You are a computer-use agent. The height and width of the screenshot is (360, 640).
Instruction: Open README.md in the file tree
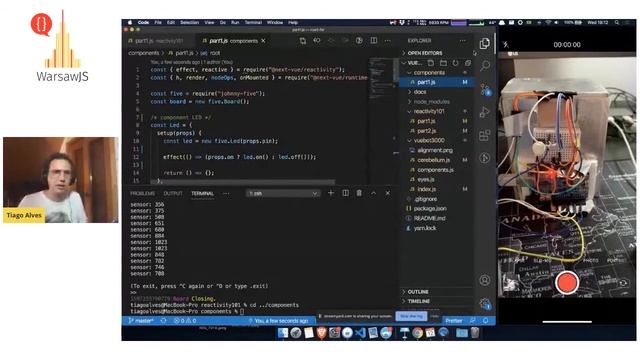point(429,218)
